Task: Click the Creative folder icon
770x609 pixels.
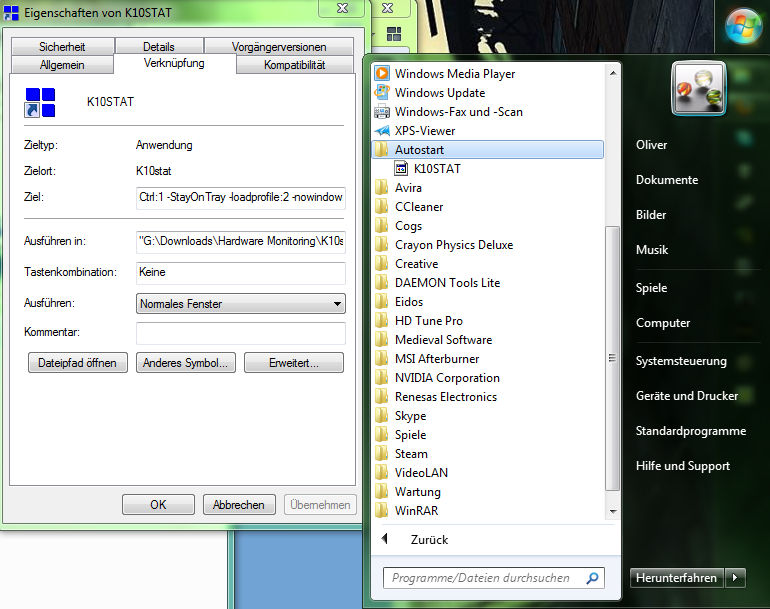Action: (381, 264)
